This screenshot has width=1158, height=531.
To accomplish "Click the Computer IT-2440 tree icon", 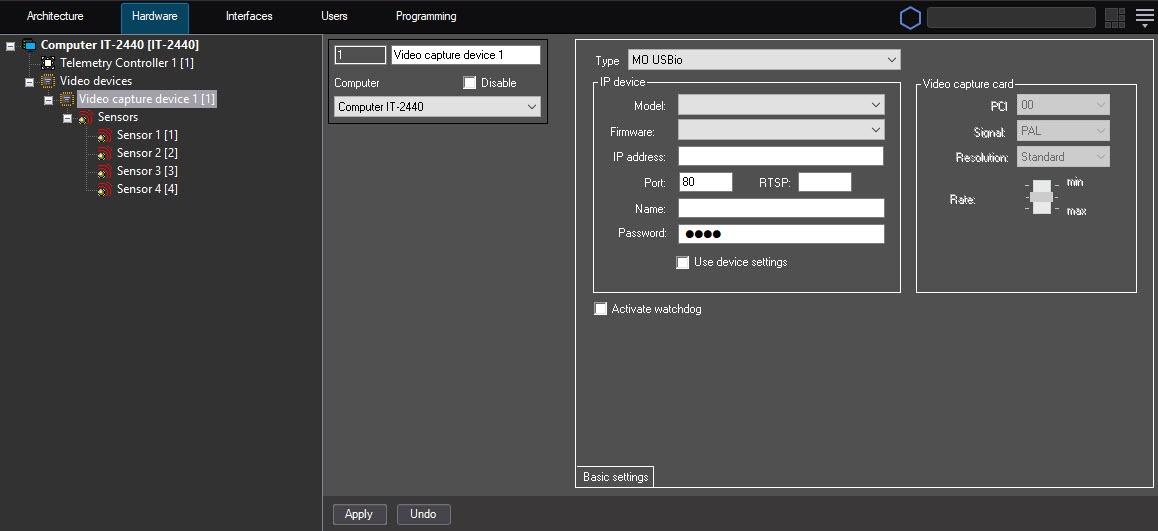I will (29, 45).
